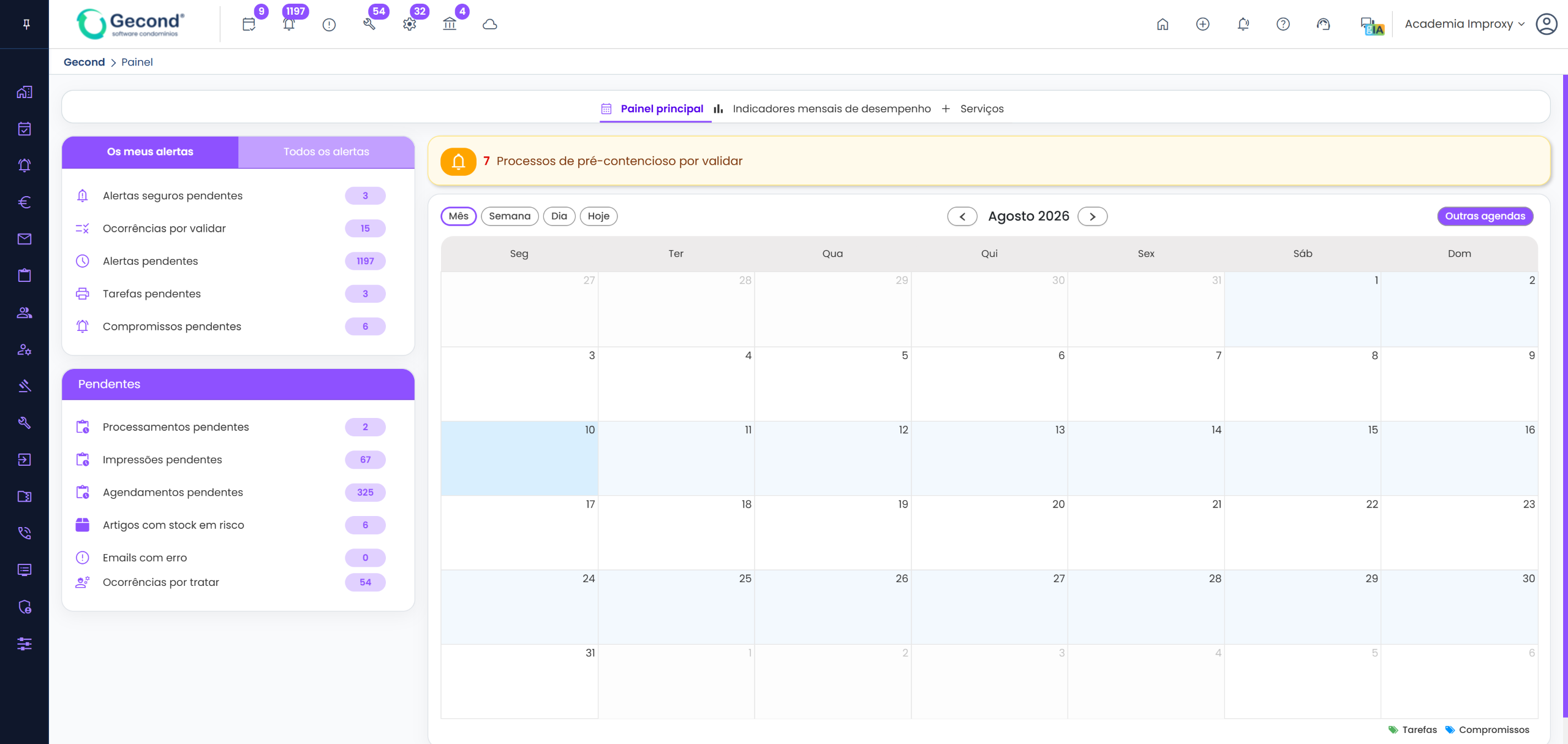This screenshot has width=1568, height=744.
Task: Select the Todos os alertas tab
Action: point(326,151)
